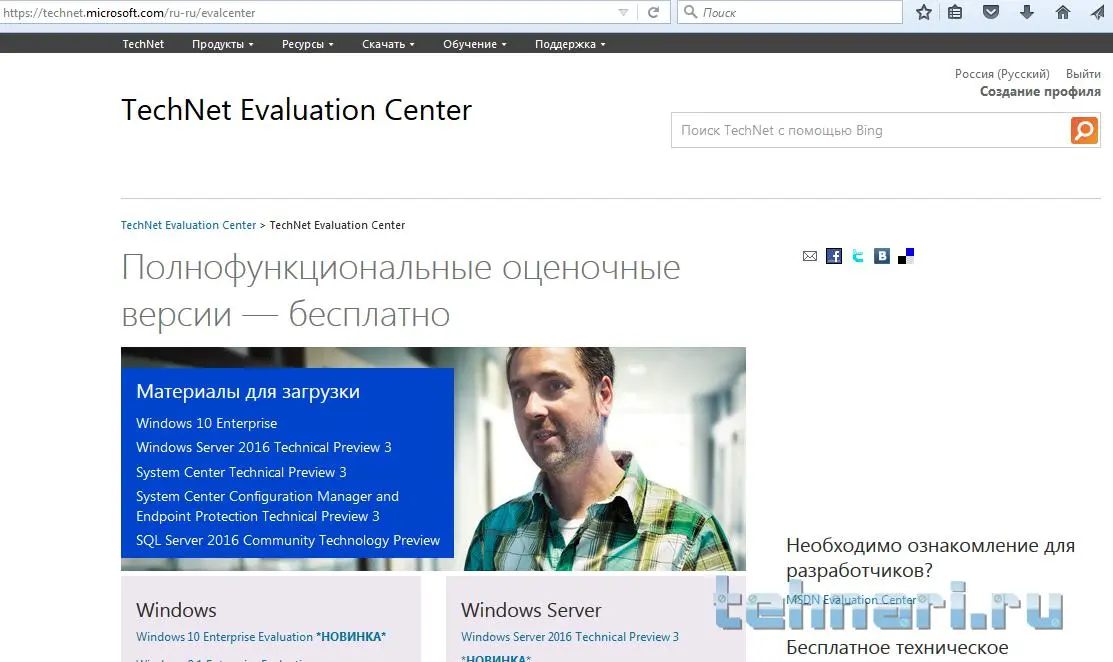Share page on VKontakte icon
Image resolution: width=1113 pixels, height=662 pixels.
coord(882,256)
